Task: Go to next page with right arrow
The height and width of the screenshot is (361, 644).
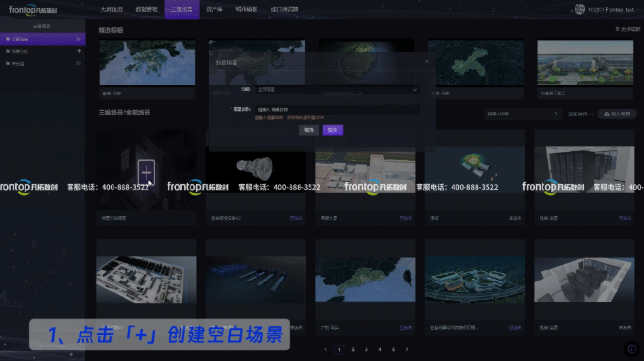Action: tap(407, 350)
